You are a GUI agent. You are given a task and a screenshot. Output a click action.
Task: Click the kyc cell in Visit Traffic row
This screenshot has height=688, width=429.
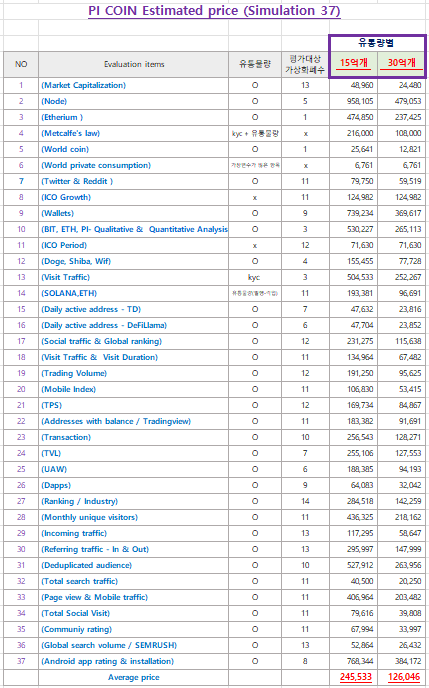[x=255, y=278]
